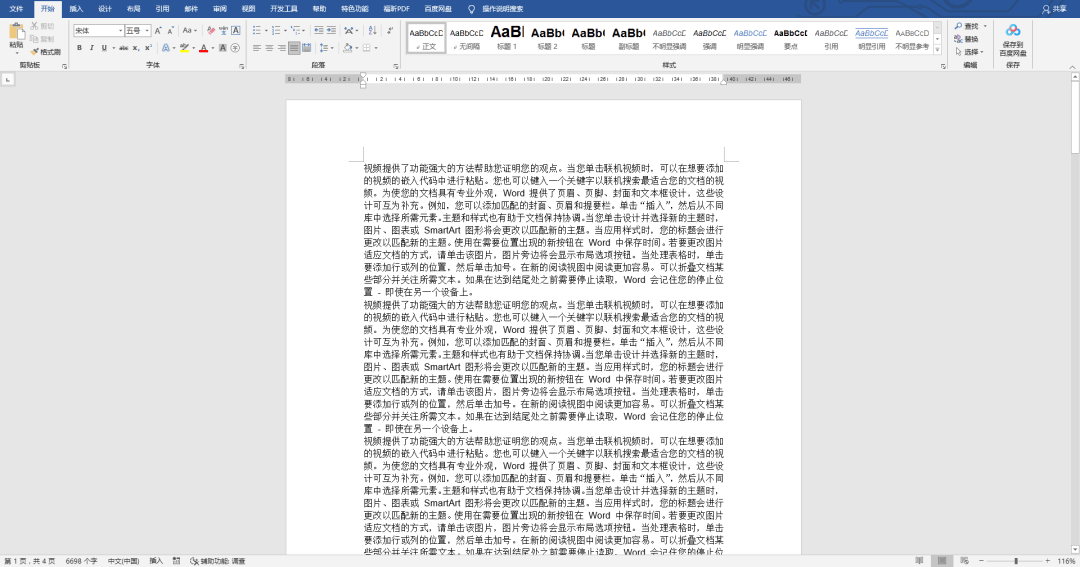Apply character border icon (boxed A)

[x=236, y=30]
